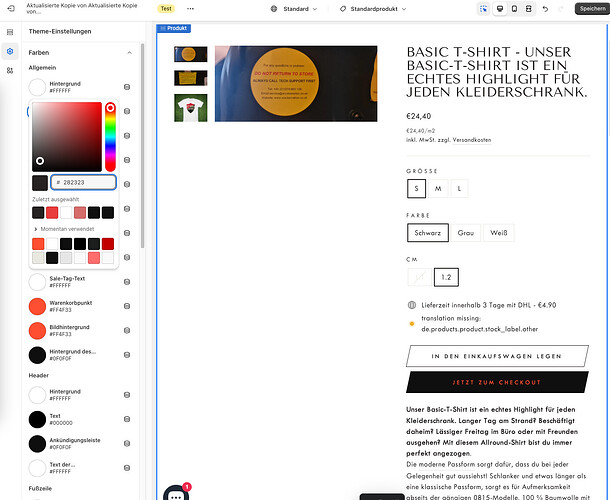The height and width of the screenshot is (500, 610).
Task: Pick the dark red currently used swatch
Action: 108,244
